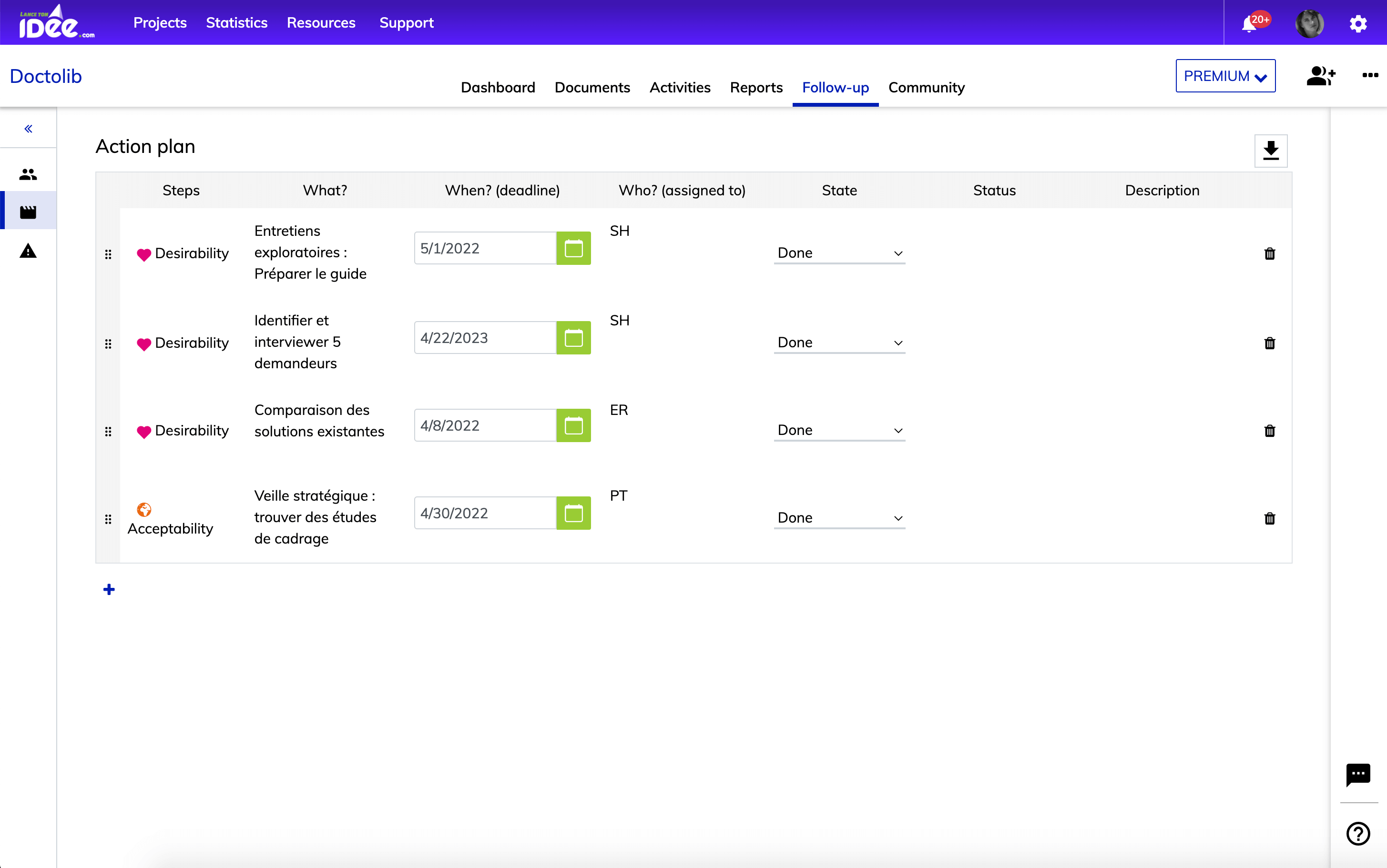
Task: Select the Follow-up tab
Action: (x=835, y=88)
